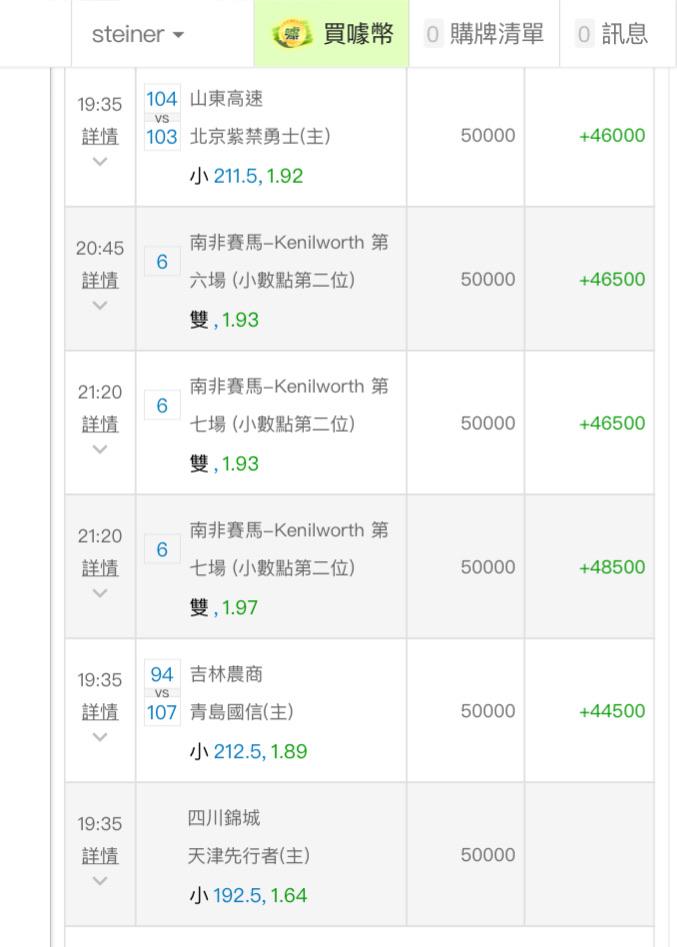
Task: Click the coin icon beside 買噱幣
Action: [292, 34]
